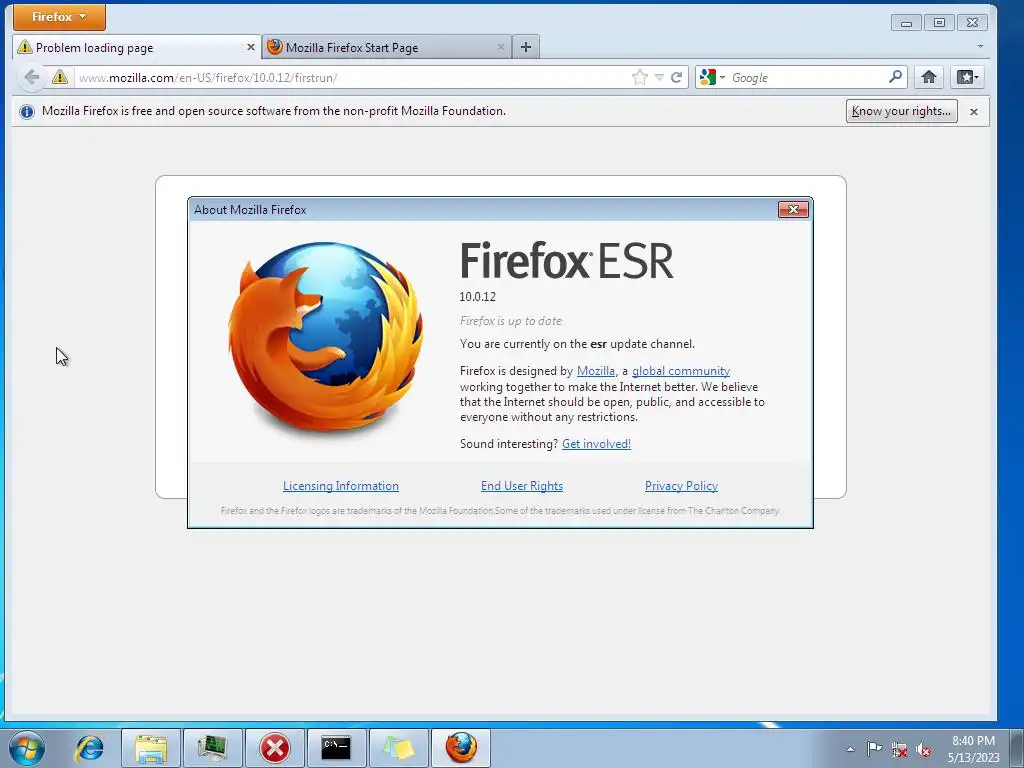The width and height of the screenshot is (1024, 768).
Task: Open the Google search engine selector
Action: 712,78
